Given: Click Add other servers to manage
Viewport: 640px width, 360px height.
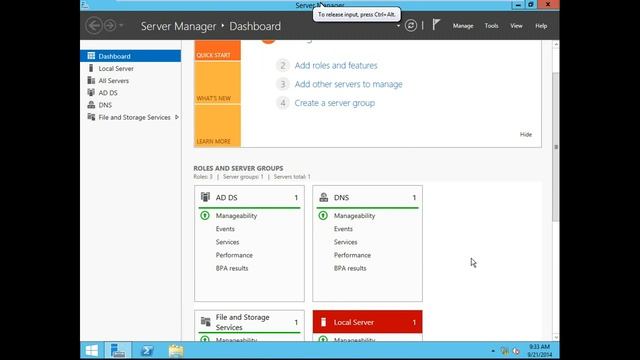Looking at the screenshot, I should point(348,84).
